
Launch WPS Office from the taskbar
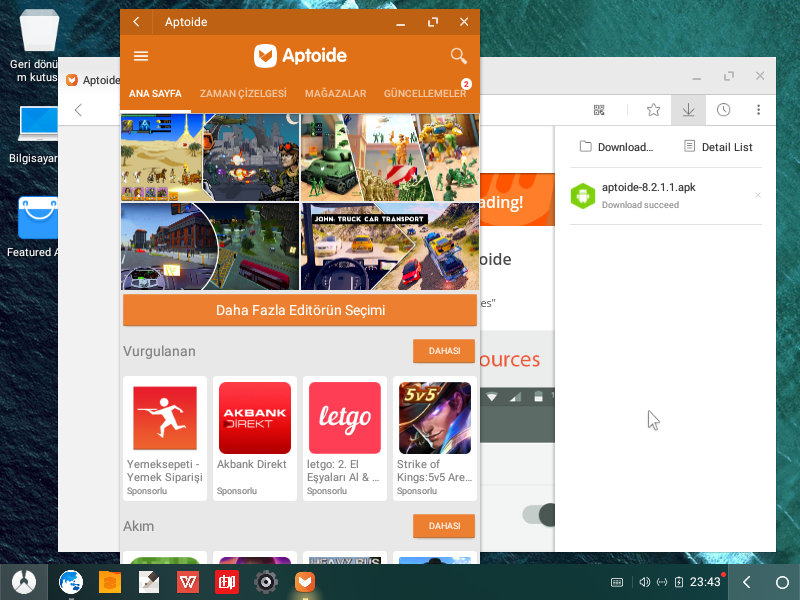click(x=188, y=582)
